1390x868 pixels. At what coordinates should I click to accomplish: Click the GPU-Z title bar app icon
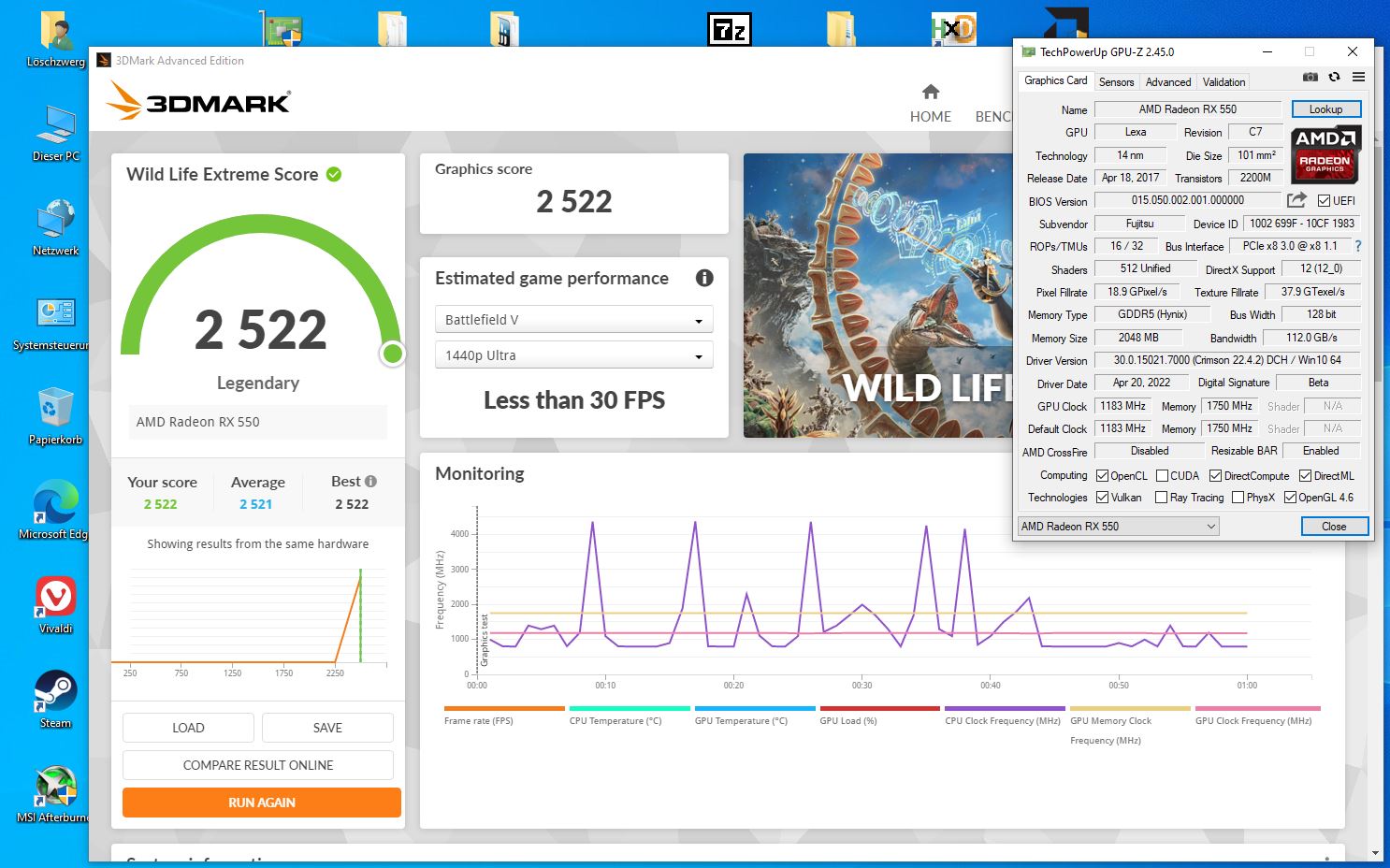[x=1028, y=52]
